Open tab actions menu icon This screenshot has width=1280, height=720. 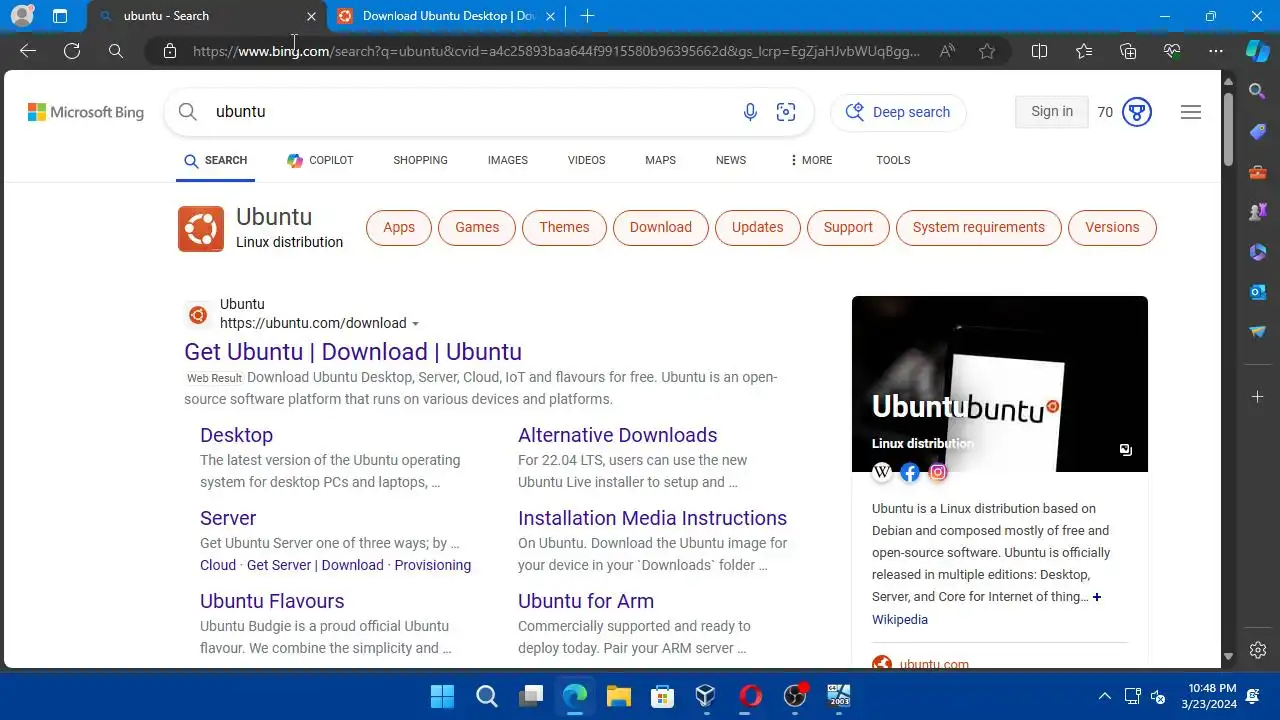tap(60, 16)
